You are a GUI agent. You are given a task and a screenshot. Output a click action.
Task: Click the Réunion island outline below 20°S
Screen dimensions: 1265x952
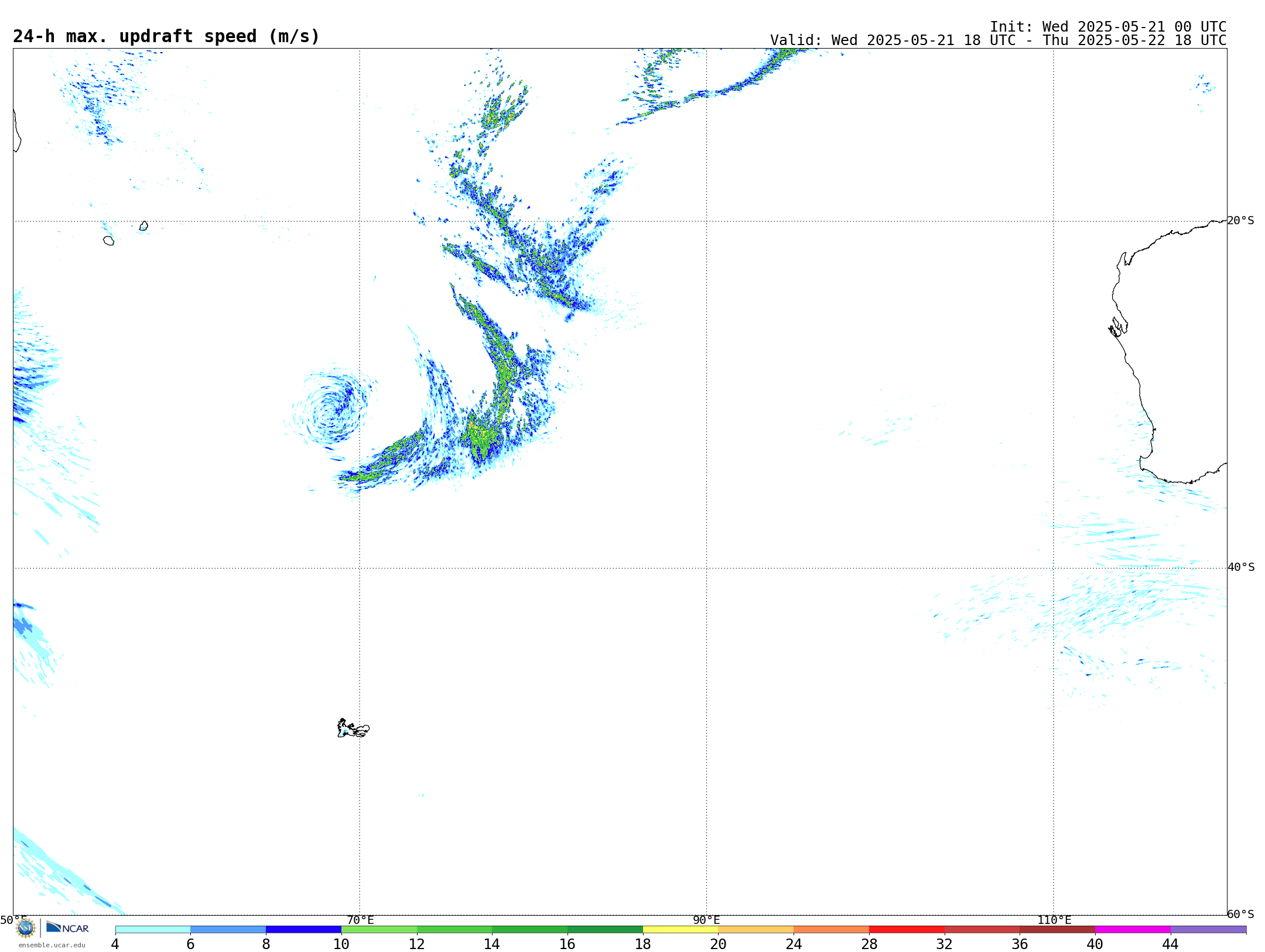point(108,241)
